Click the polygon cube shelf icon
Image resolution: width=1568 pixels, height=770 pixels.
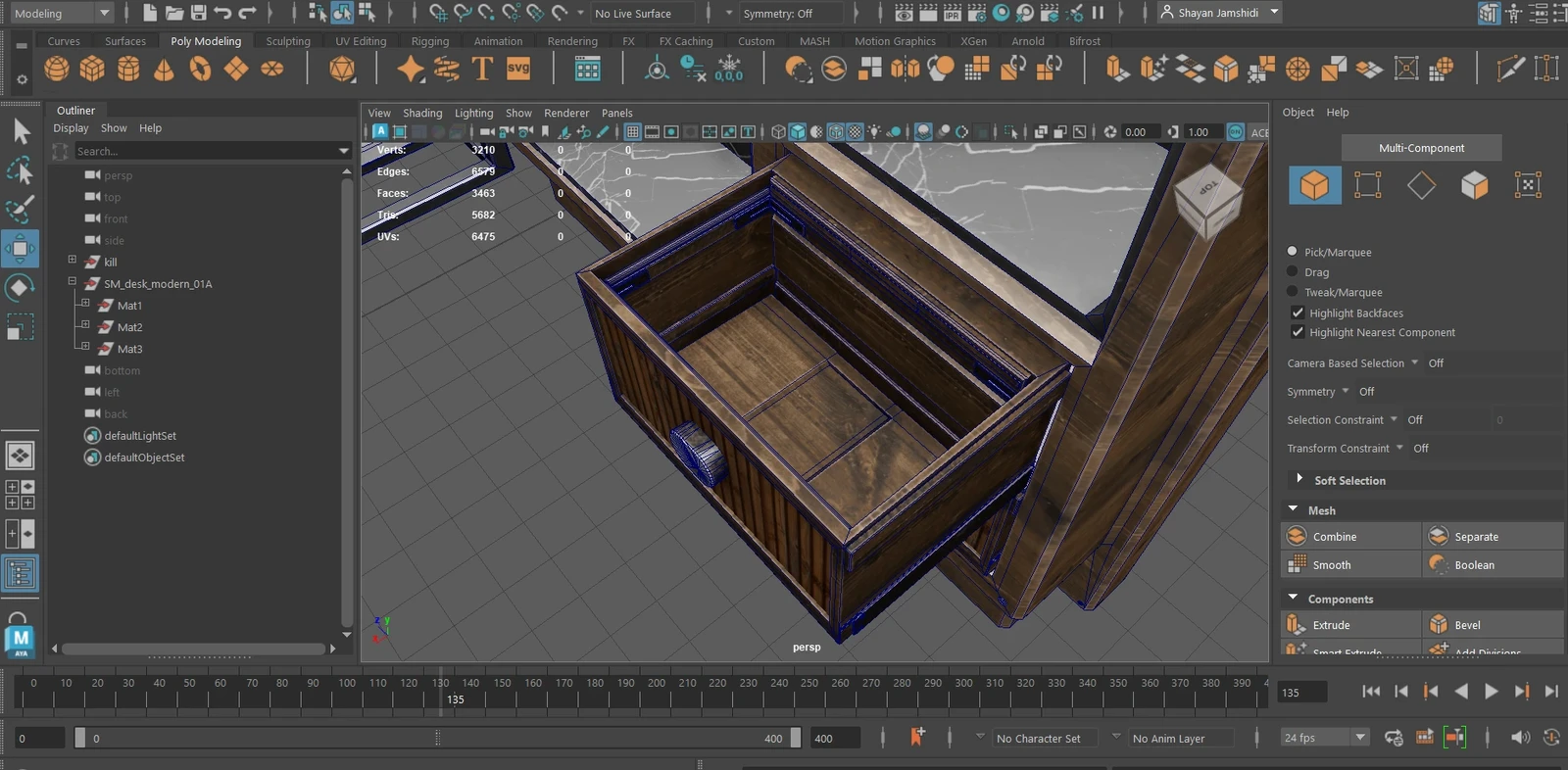point(92,69)
